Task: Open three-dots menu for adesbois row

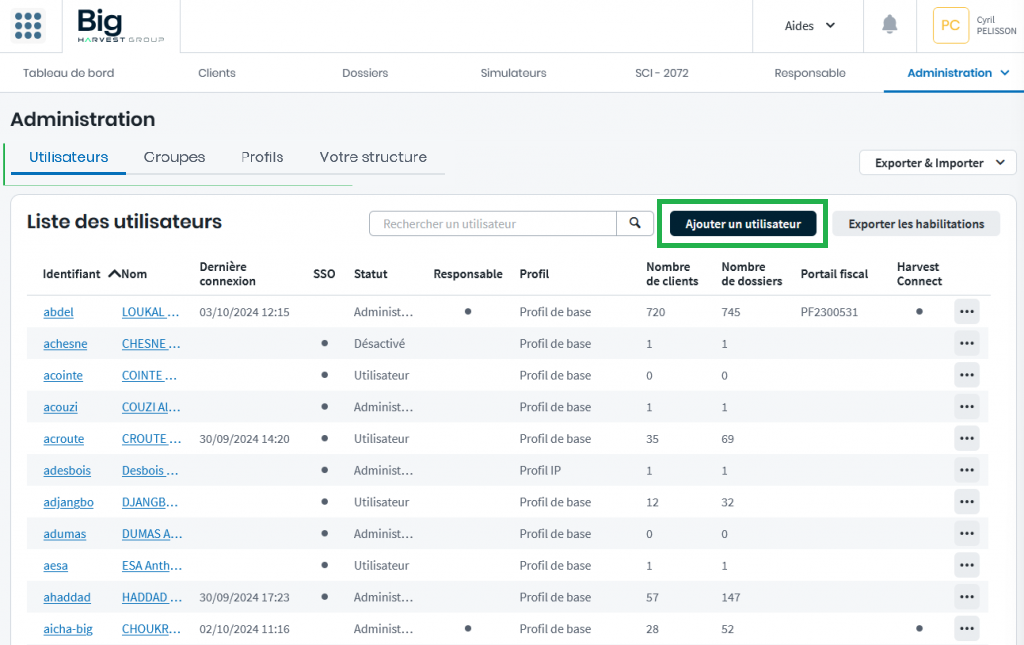Action: (x=966, y=471)
